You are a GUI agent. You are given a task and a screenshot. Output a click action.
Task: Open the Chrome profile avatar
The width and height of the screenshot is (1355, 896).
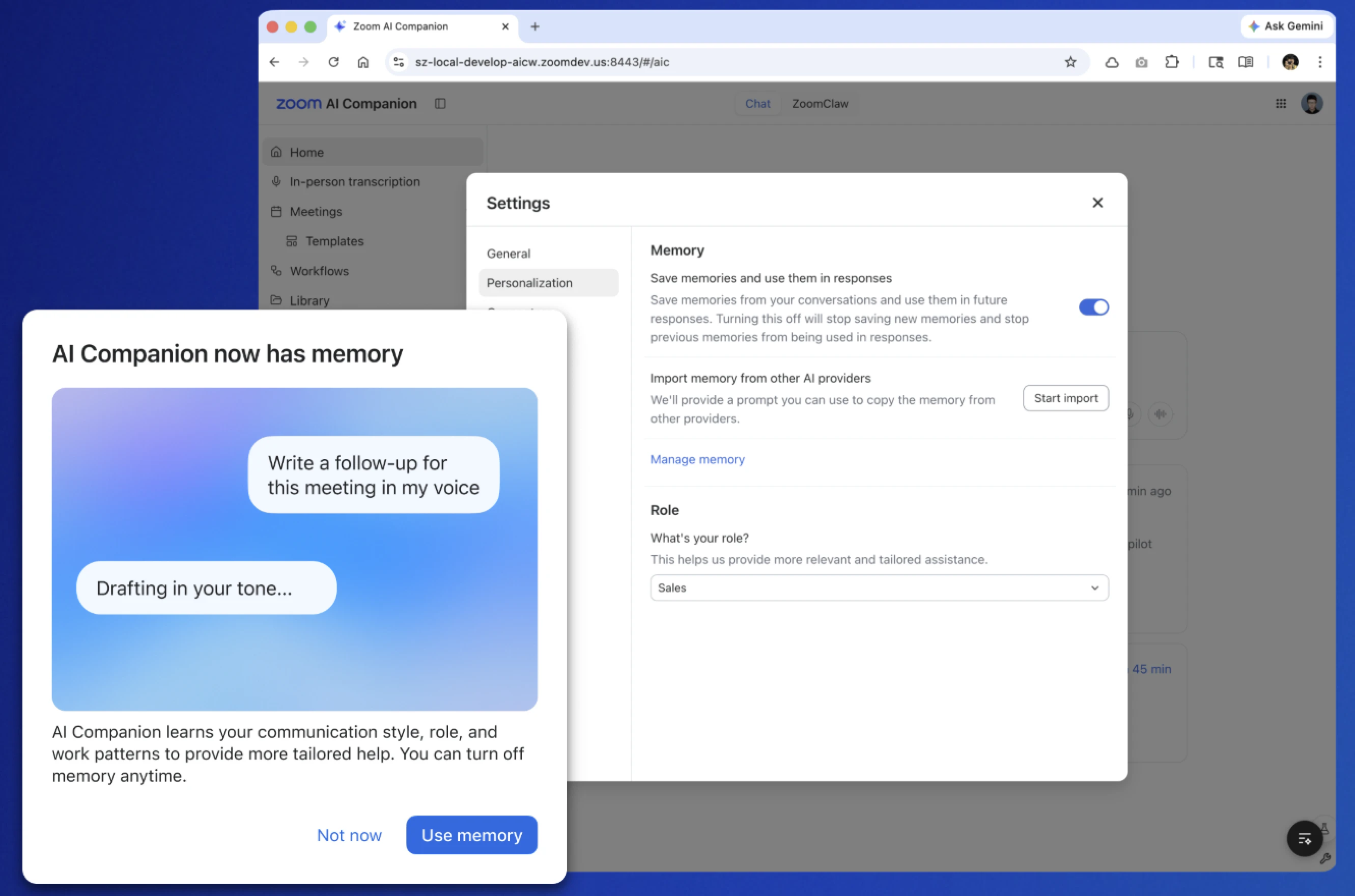(1290, 62)
